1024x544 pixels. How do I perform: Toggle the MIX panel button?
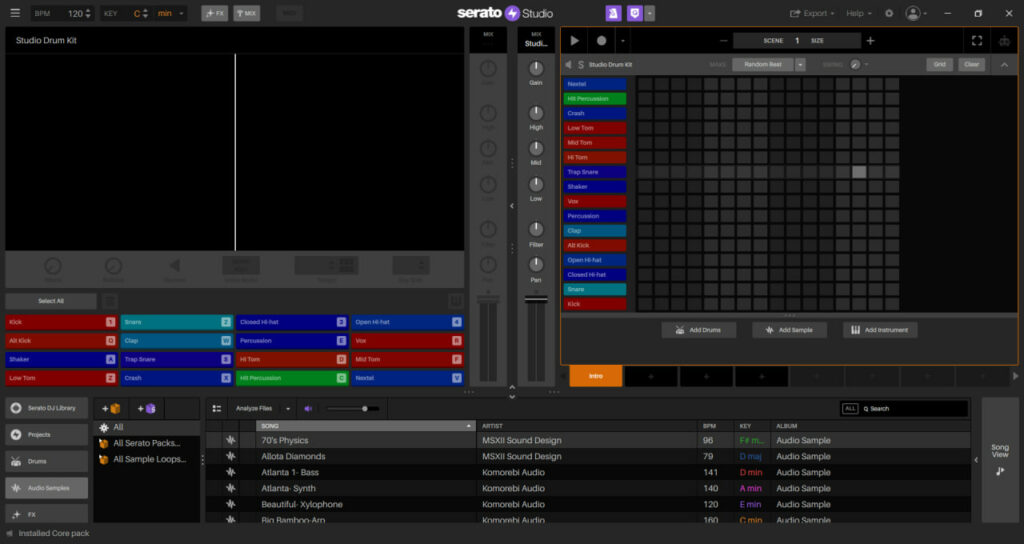click(x=247, y=13)
